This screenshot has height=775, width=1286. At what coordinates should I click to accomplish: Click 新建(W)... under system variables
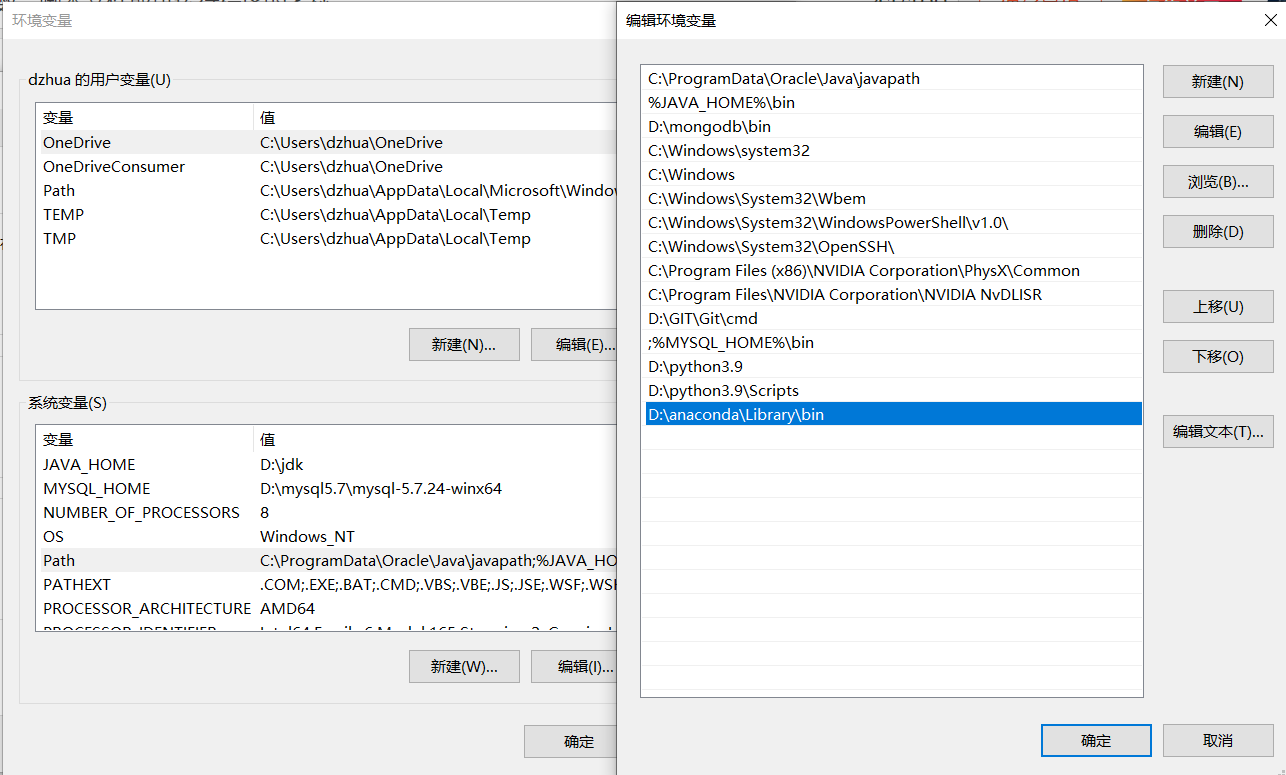(465, 666)
